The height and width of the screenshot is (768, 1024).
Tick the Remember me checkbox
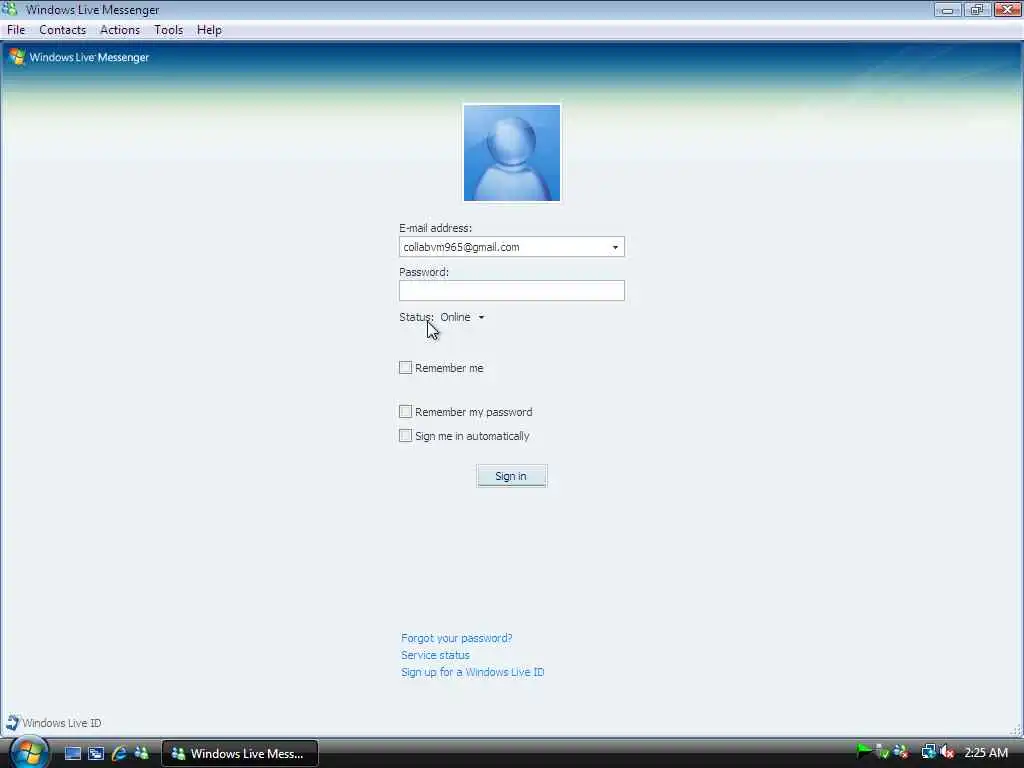406,368
